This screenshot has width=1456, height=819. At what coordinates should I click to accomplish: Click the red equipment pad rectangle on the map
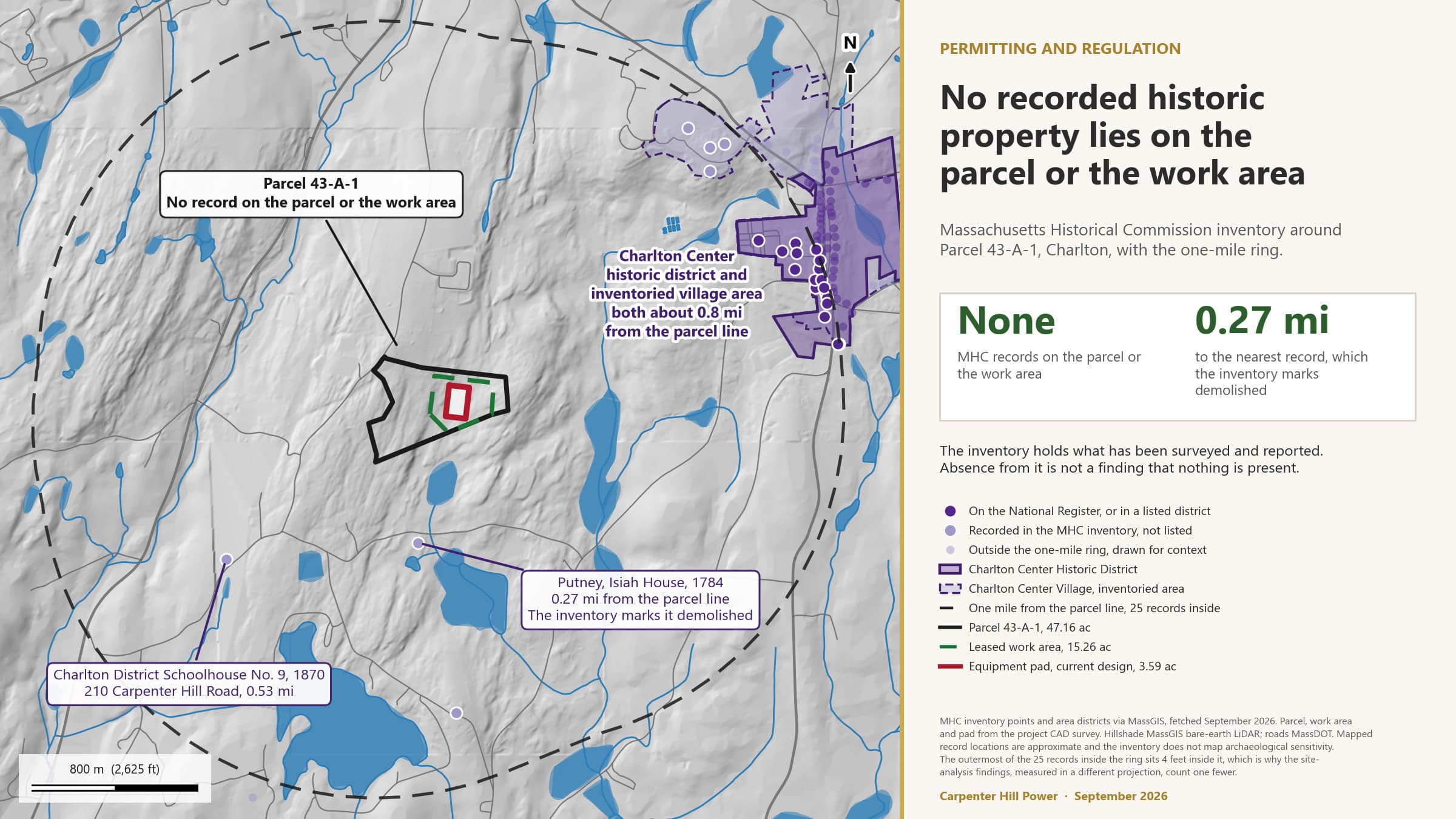[457, 402]
